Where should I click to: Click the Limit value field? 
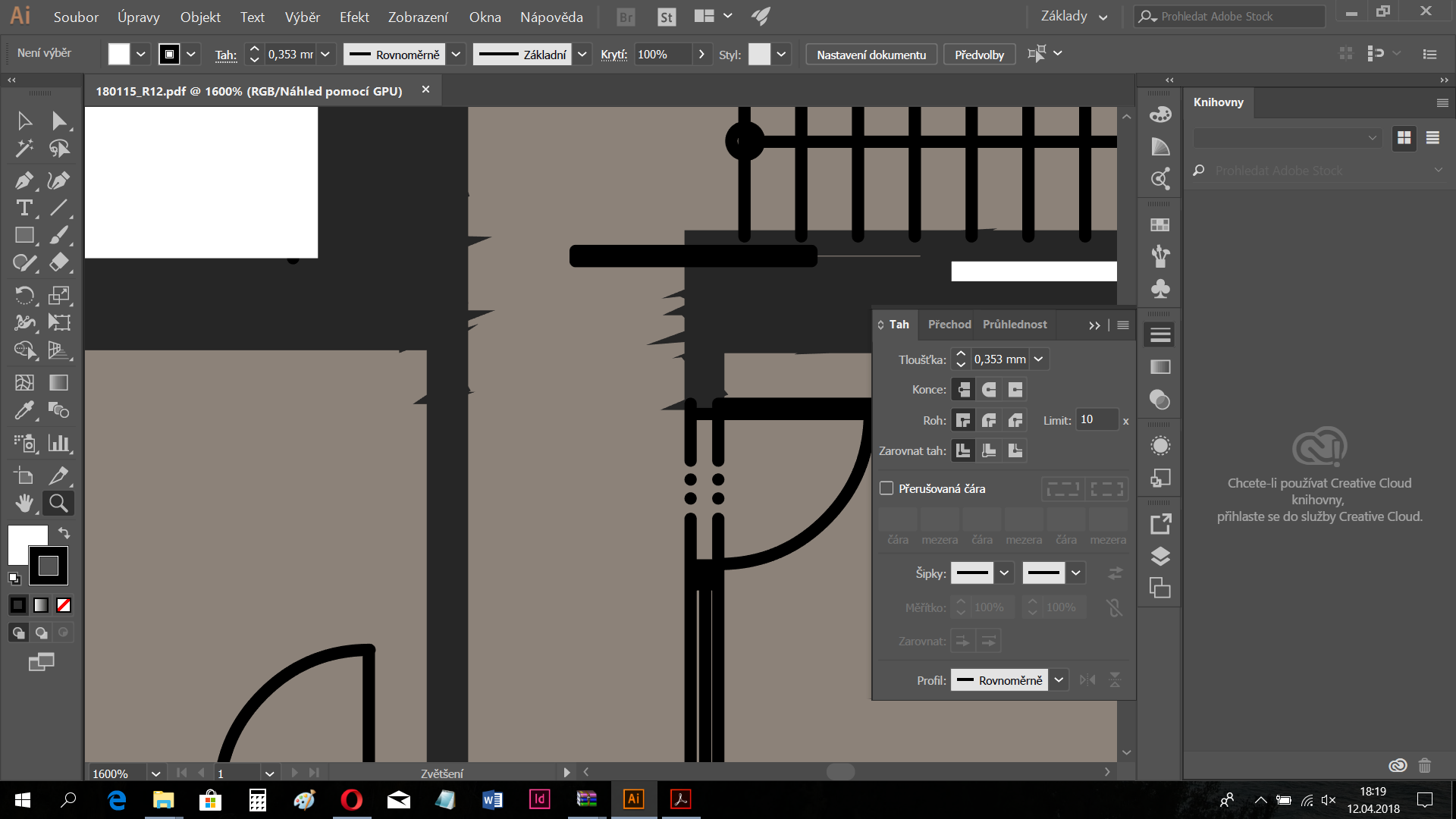[1097, 420]
